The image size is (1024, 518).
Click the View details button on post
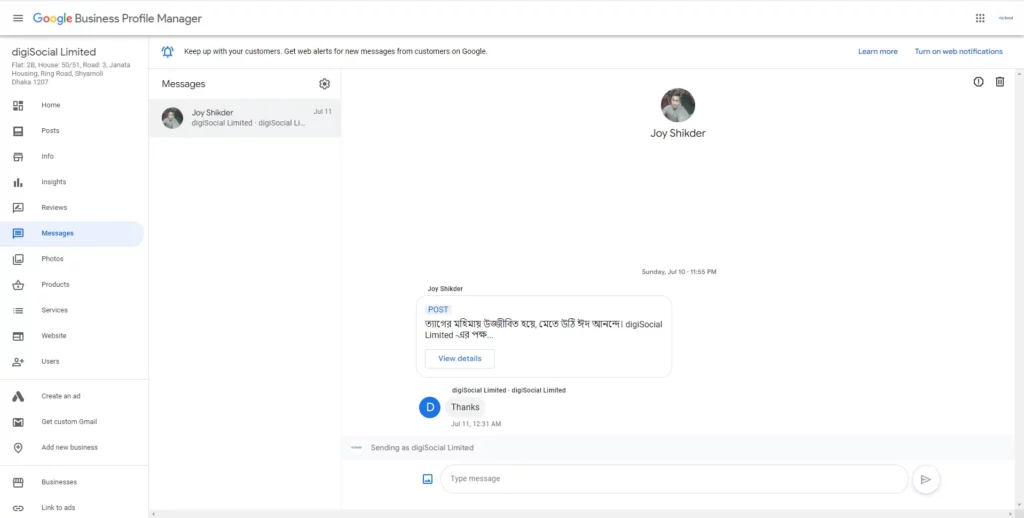pyautogui.click(x=460, y=359)
